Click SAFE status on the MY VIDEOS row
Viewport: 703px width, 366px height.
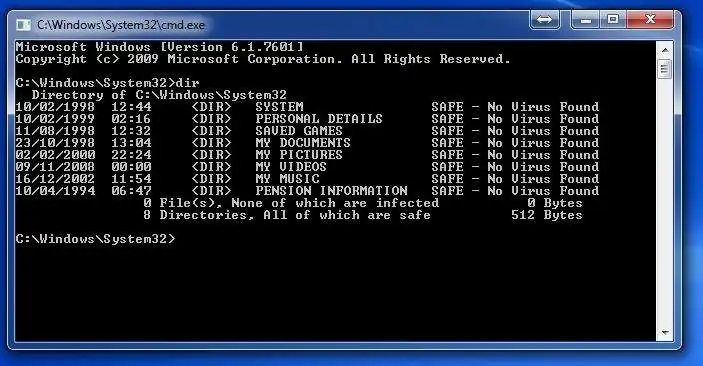[x=447, y=167]
